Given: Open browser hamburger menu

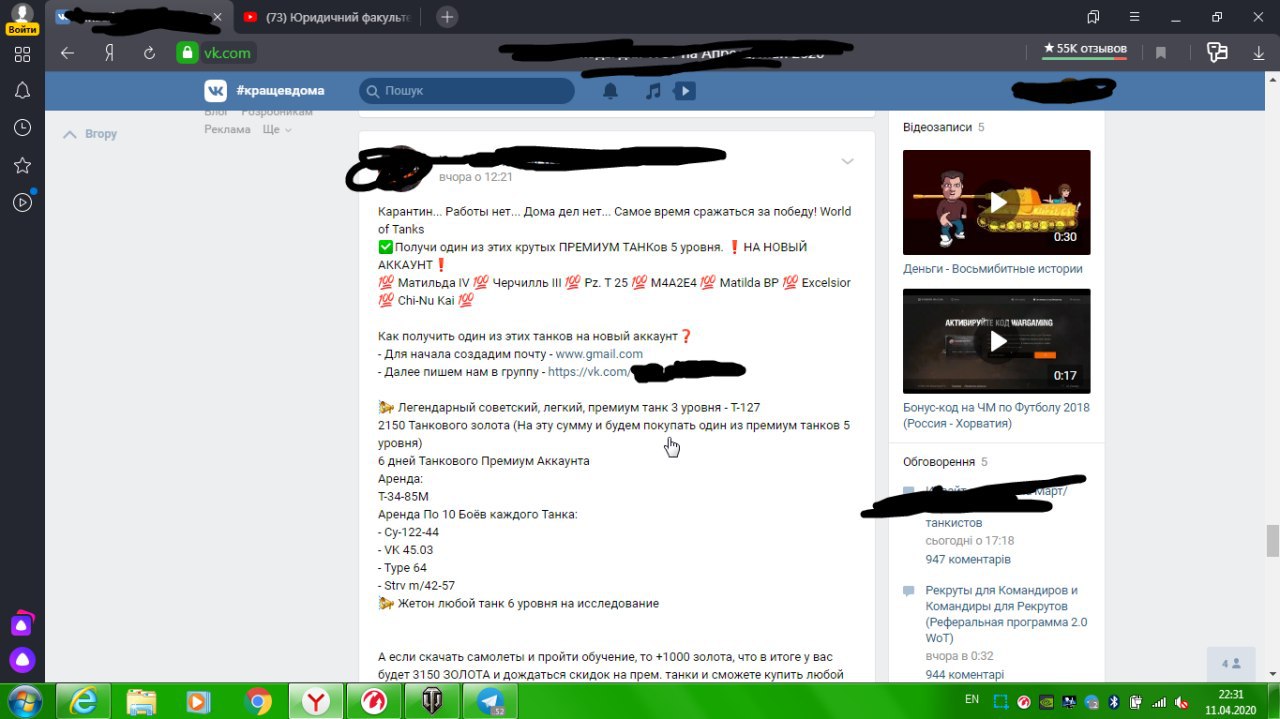Looking at the screenshot, I should (x=1133, y=17).
